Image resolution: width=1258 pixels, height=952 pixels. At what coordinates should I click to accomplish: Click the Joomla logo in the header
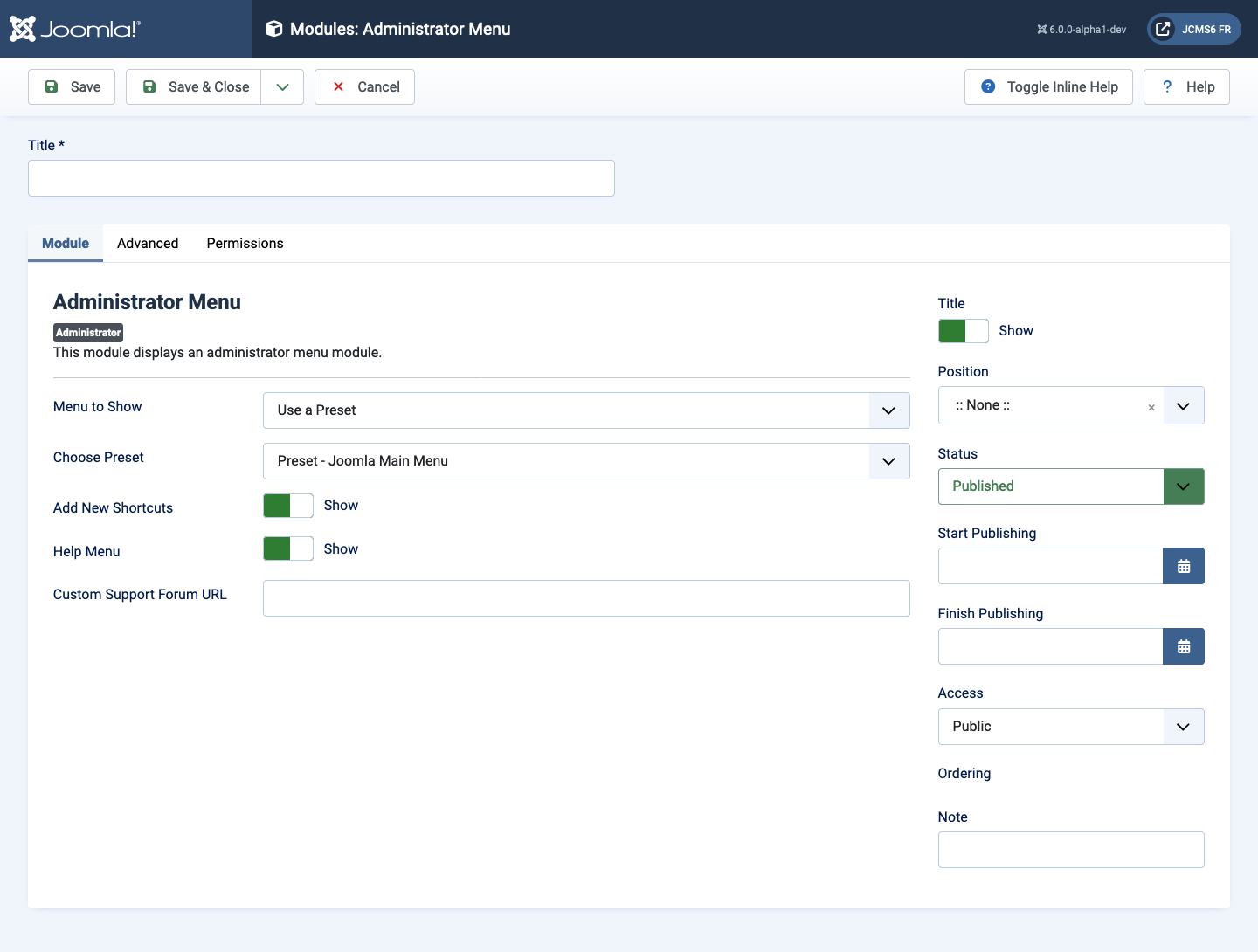click(x=74, y=29)
